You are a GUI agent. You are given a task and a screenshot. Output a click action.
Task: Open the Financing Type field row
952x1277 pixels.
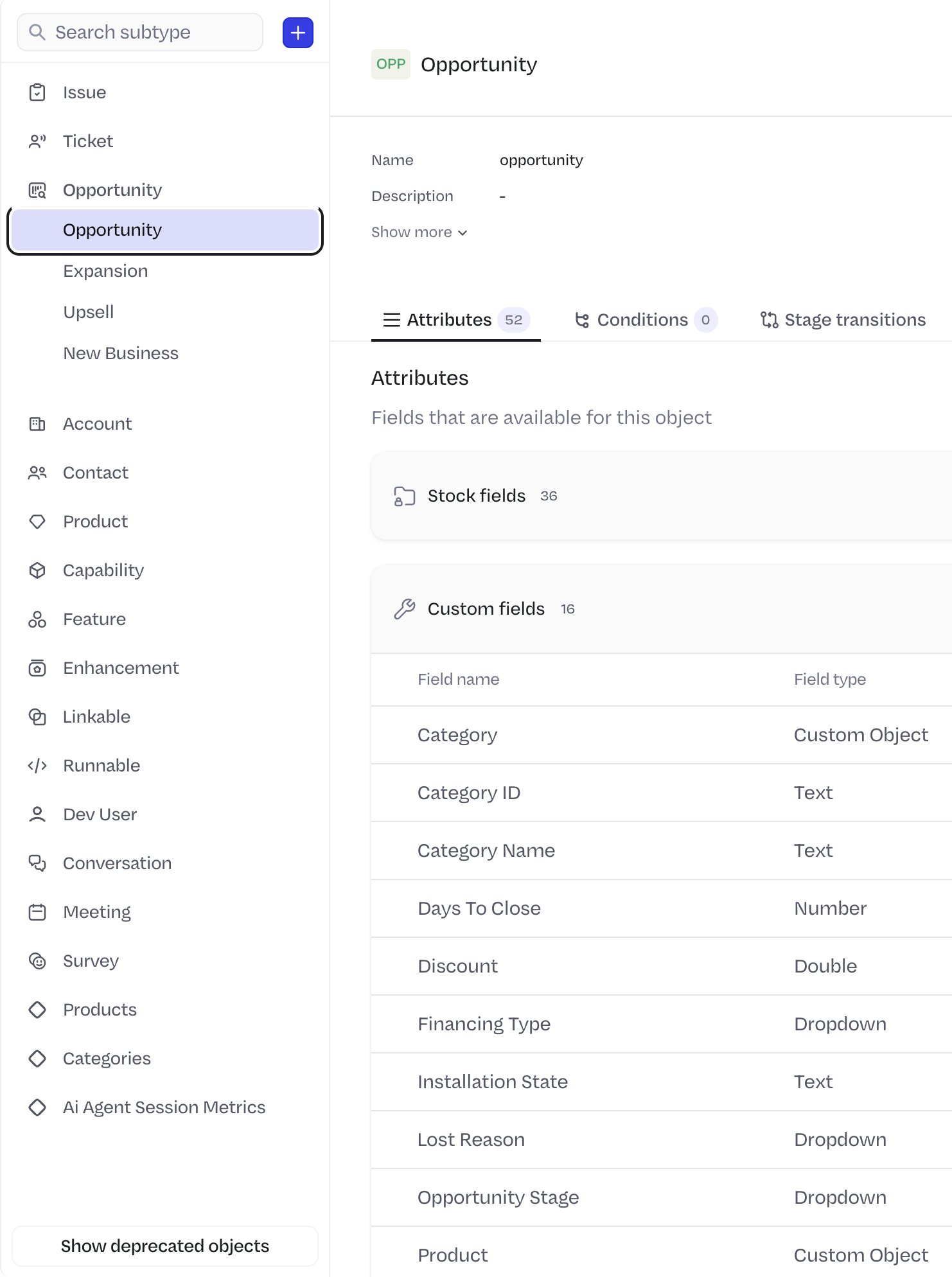(661, 1024)
